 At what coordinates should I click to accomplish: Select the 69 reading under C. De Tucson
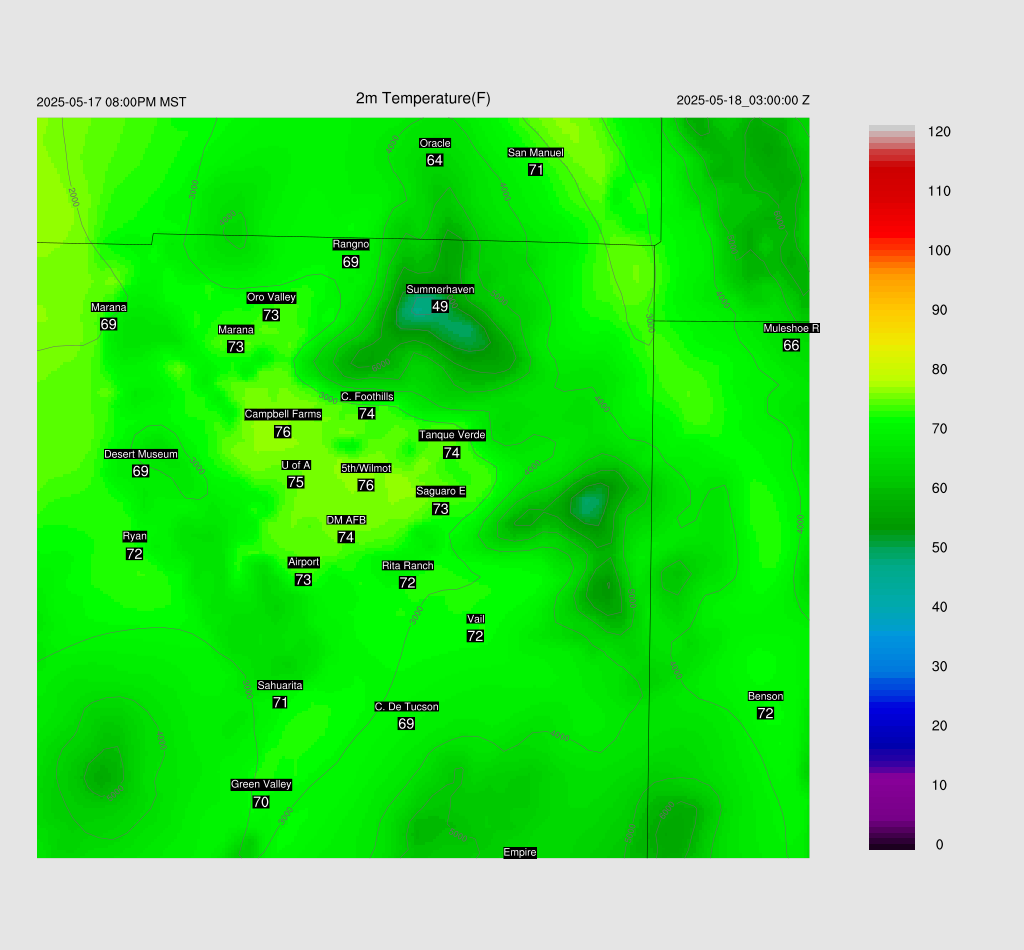[406, 724]
